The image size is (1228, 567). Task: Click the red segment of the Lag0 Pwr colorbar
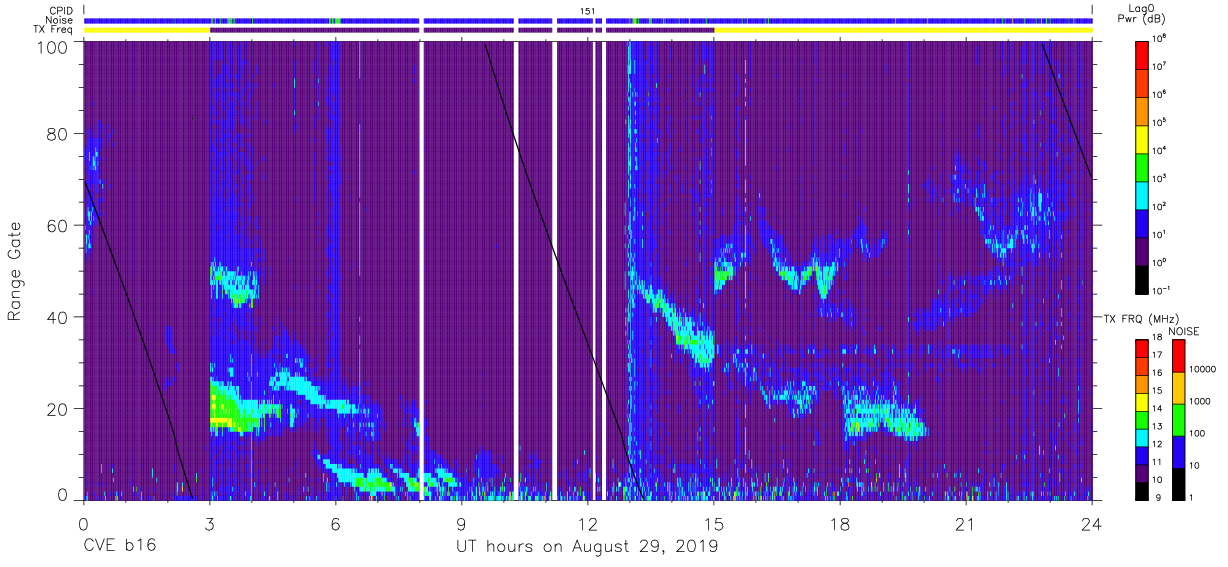pyautogui.click(x=1143, y=55)
